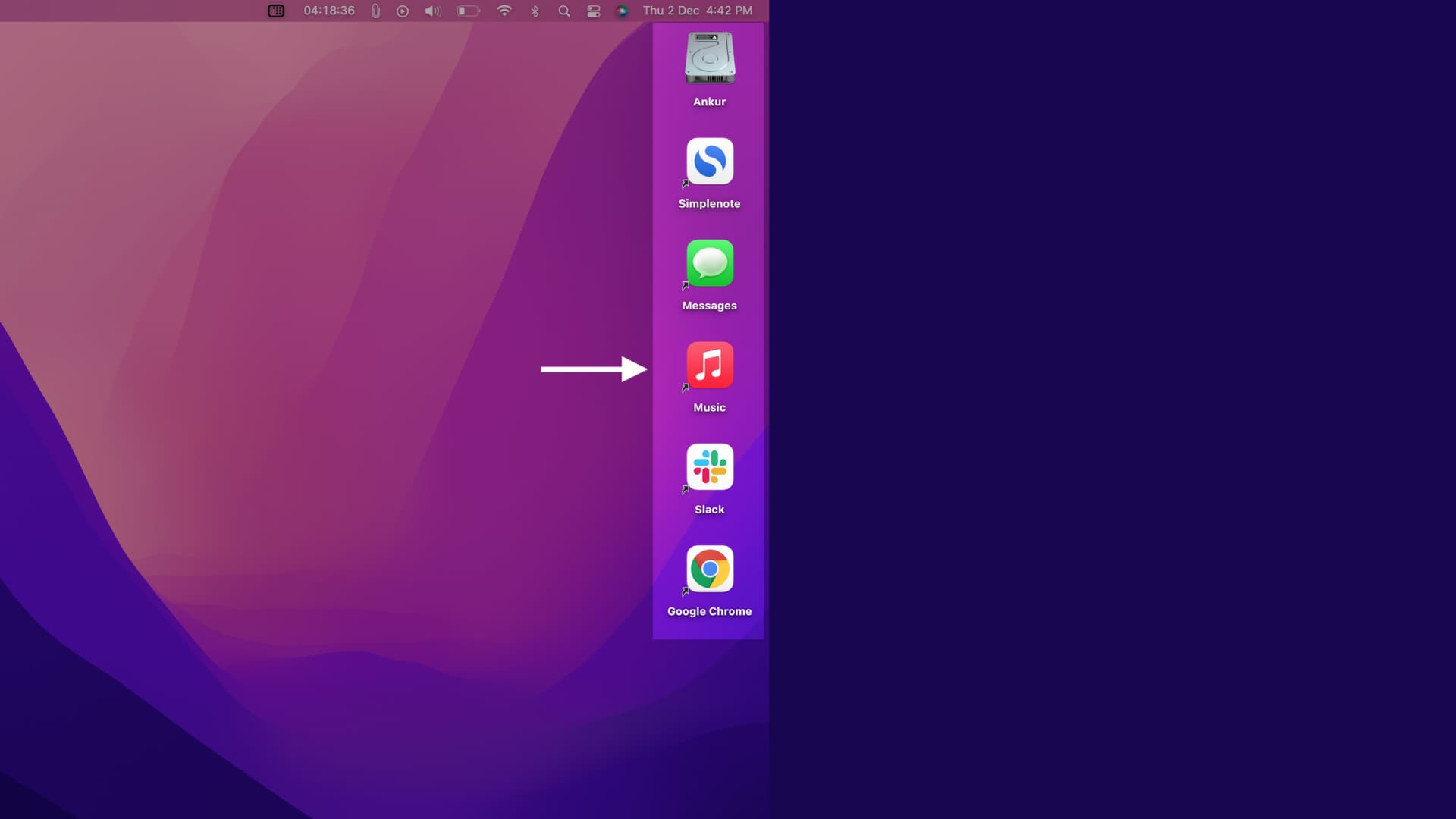Click the paperclip menu bar icon
This screenshot has height=819, width=1456.
click(x=375, y=11)
